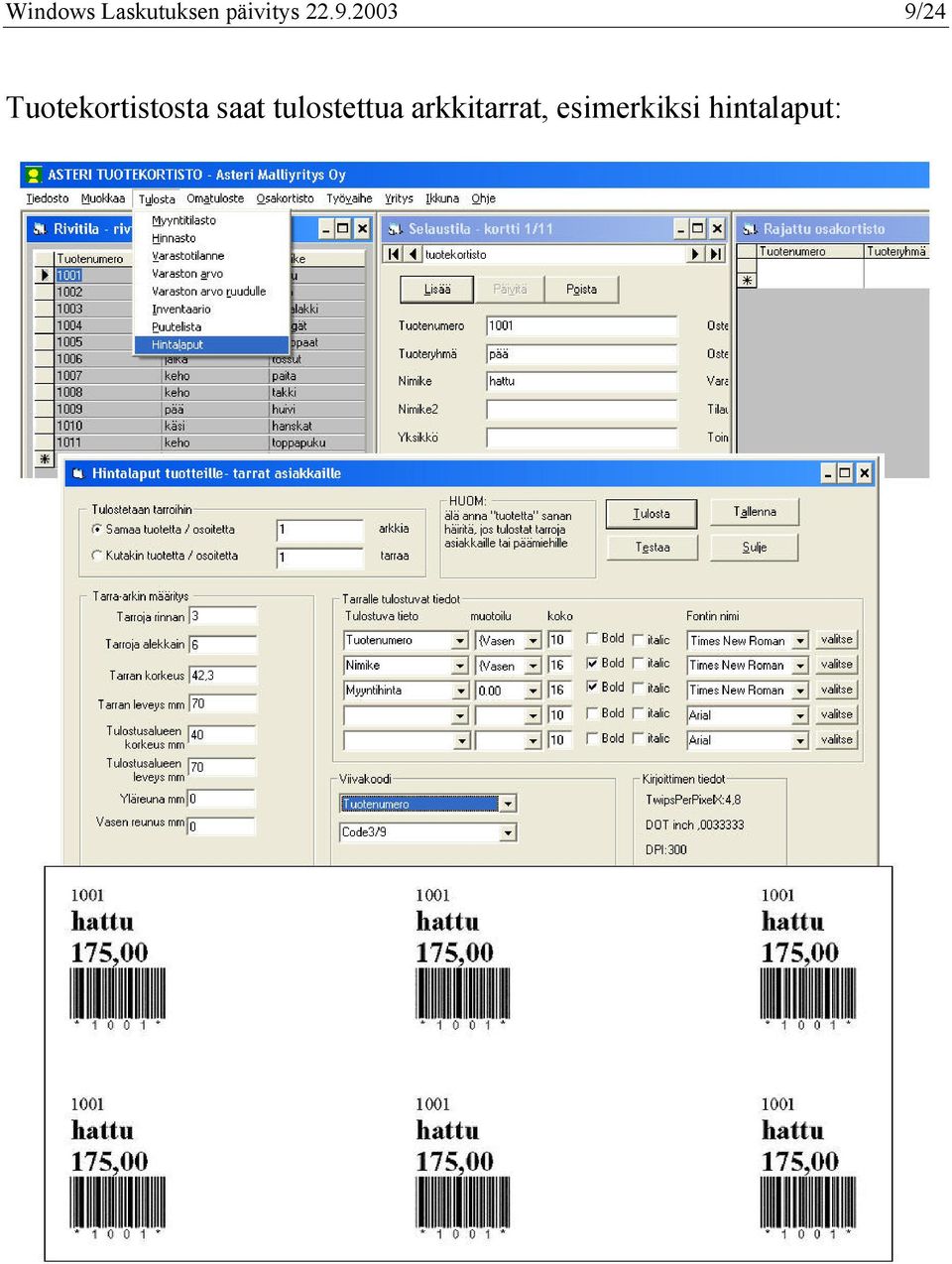Click the Rivitila window title icon
The width and height of the screenshot is (952, 1264).
[40, 228]
